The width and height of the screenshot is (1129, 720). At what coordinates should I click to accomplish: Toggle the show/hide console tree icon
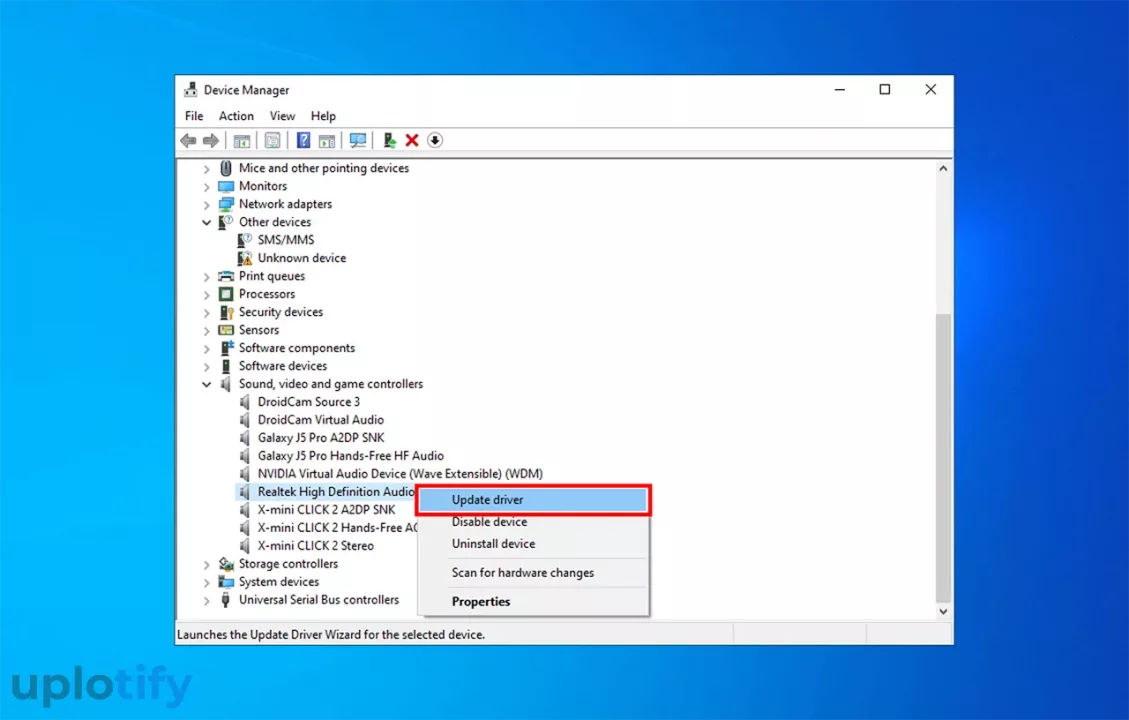(x=242, y=140)
